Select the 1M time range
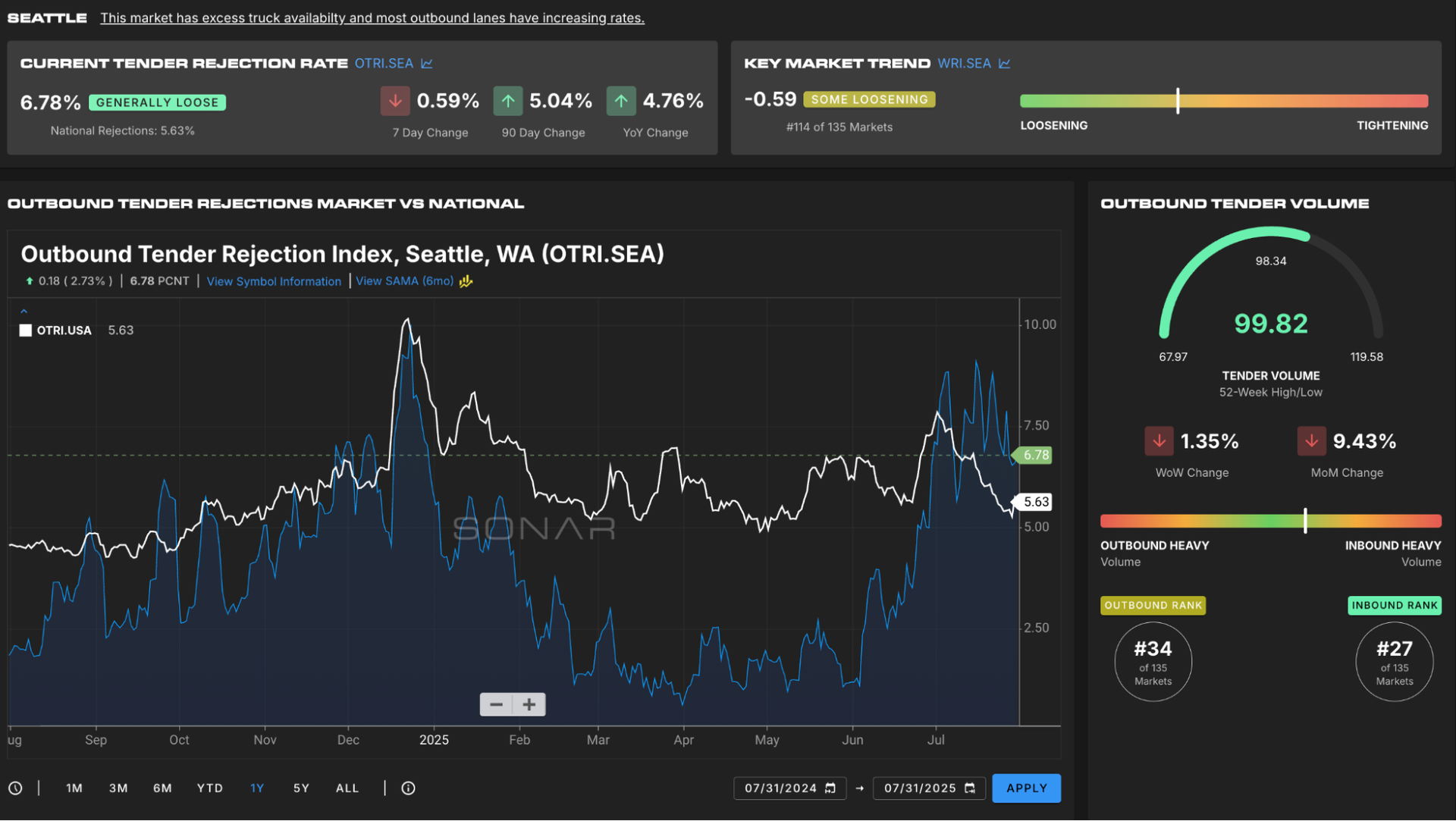The image size is (1456, 821). coord(74,788)
